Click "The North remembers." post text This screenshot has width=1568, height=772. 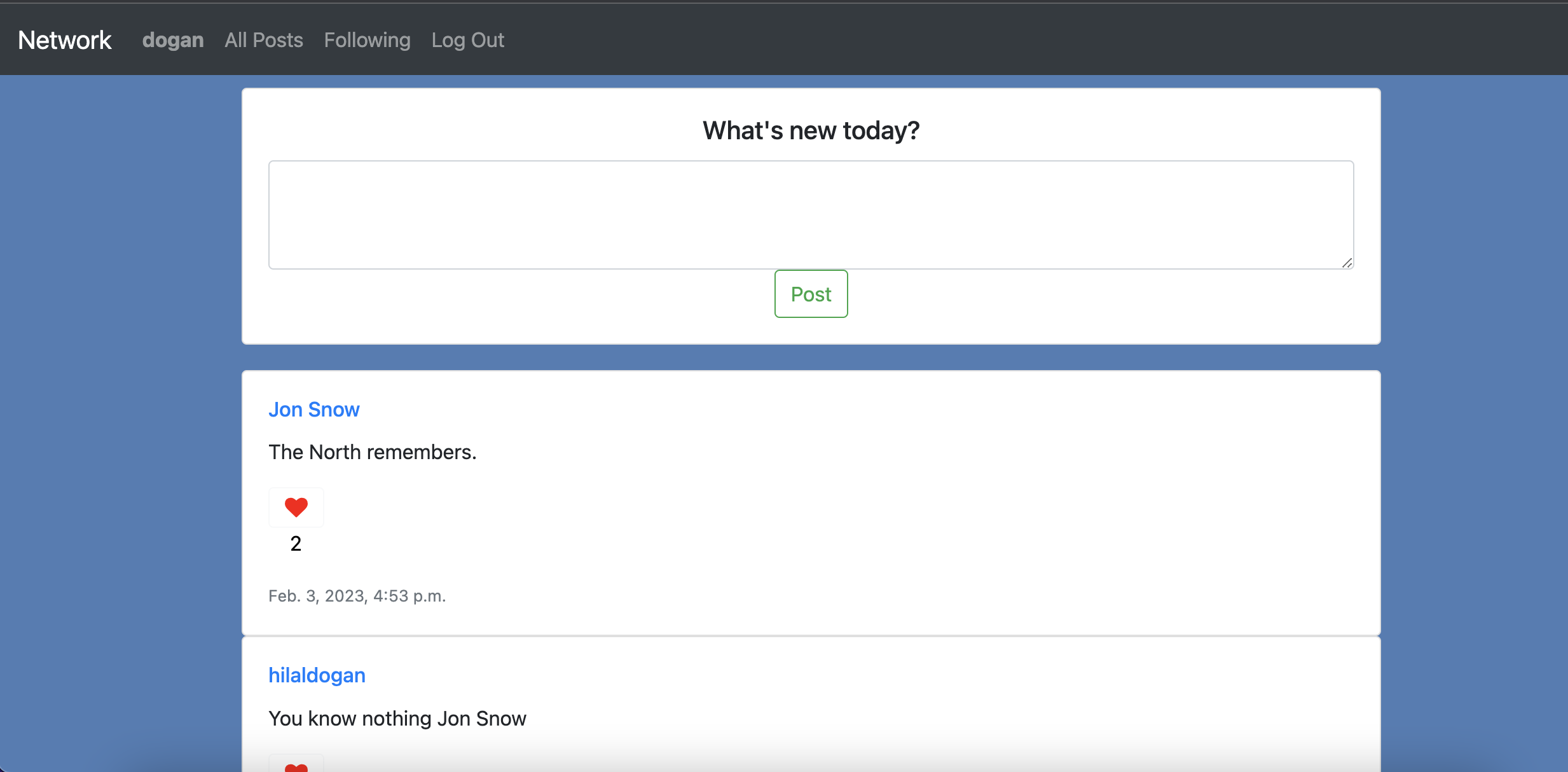[373, 452]
